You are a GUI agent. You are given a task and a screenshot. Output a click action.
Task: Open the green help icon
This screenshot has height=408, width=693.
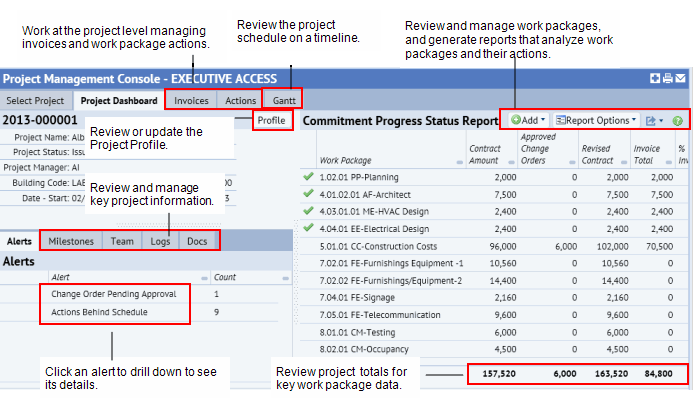point(677,120)
